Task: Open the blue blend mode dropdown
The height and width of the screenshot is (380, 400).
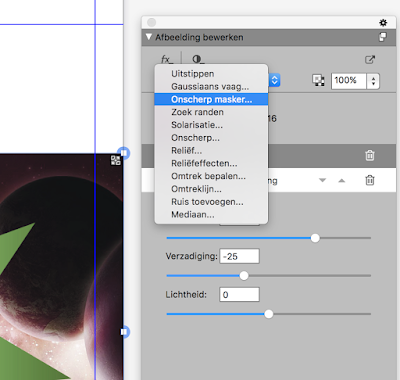Action: point(274,80)
